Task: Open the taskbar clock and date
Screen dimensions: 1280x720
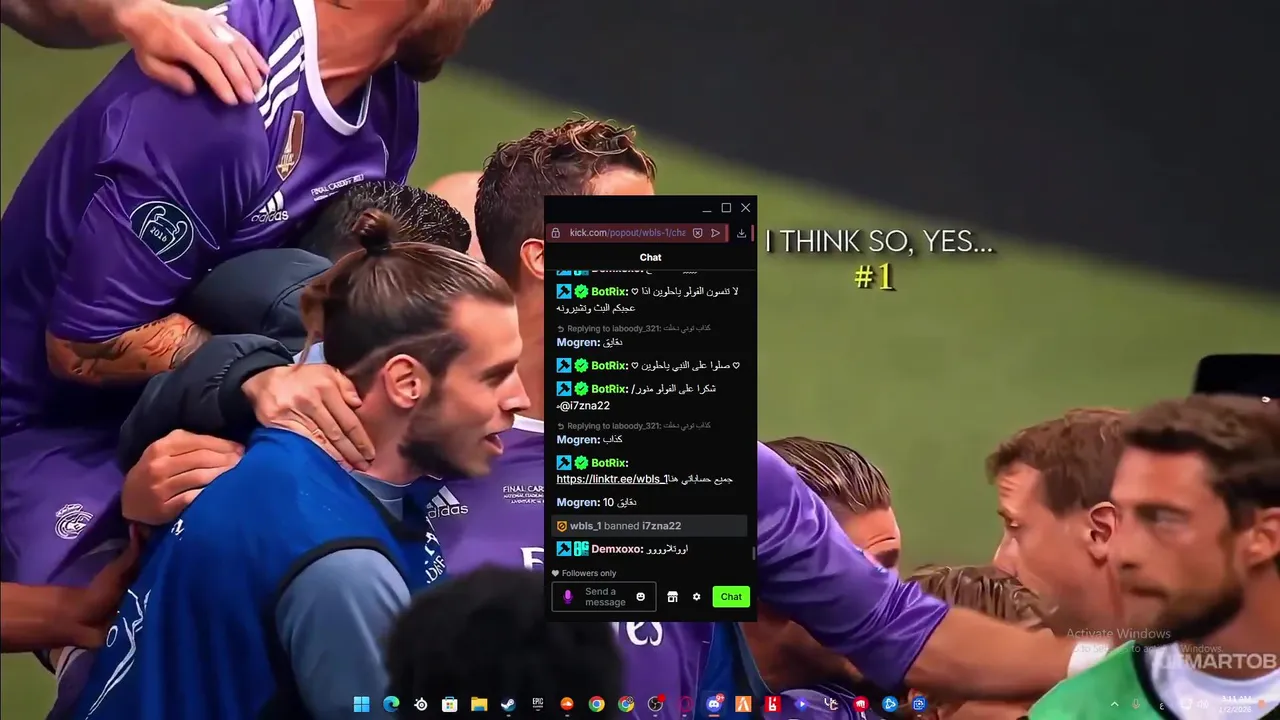Action: coord(1237,704)
